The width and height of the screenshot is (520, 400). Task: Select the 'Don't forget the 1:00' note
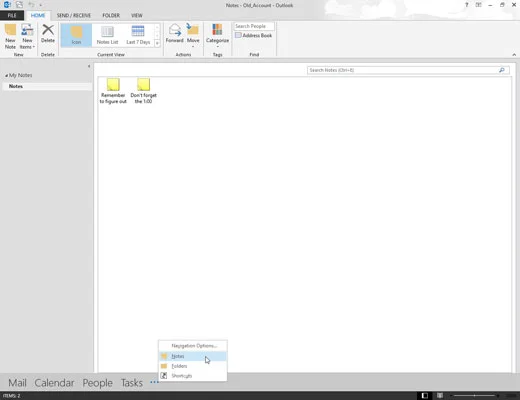tap(143, 91)
